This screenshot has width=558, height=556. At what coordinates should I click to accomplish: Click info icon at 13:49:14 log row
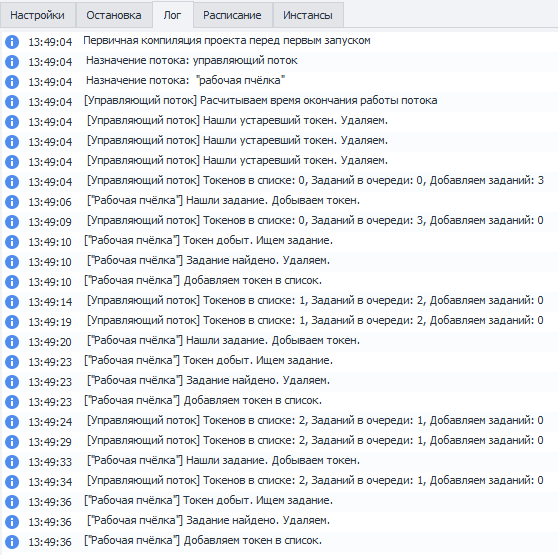(12, 301)
